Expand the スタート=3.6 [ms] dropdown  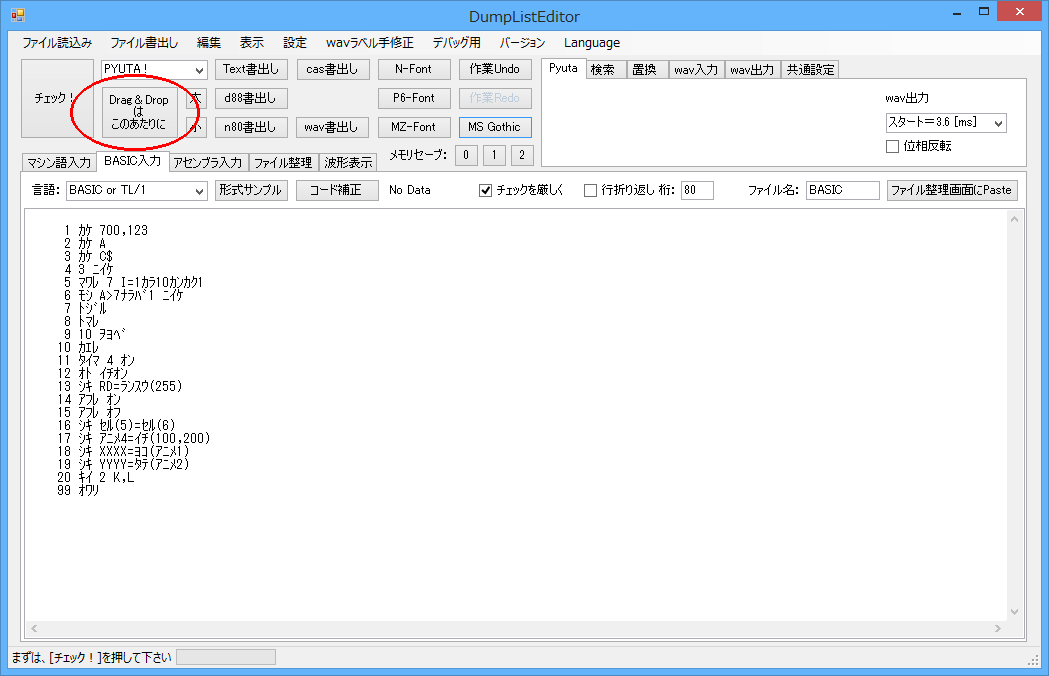pyautogui.click(x=998, y=123)
